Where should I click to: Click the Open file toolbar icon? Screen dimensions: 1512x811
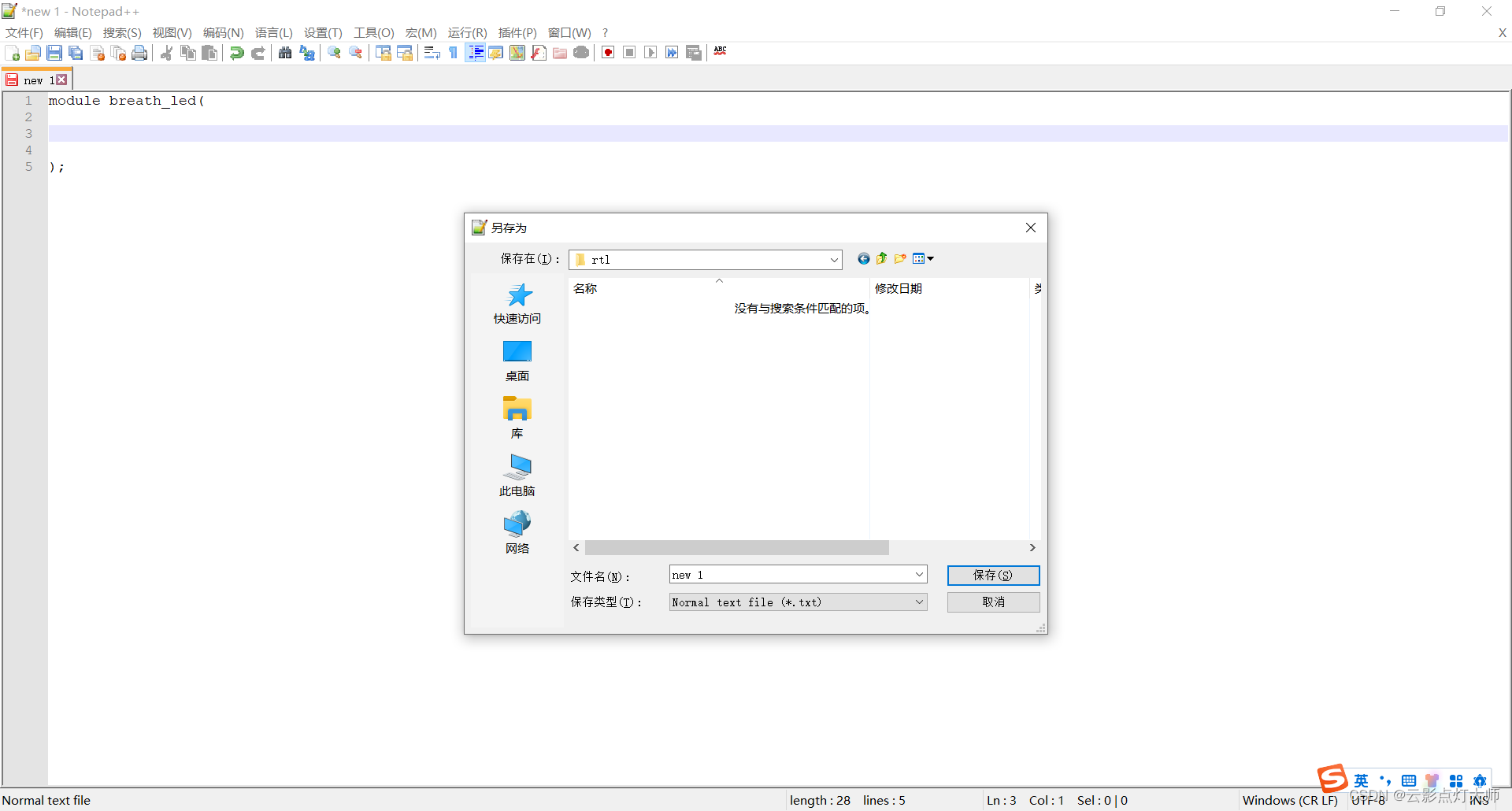pyautogui.click(x=33, y=53)
